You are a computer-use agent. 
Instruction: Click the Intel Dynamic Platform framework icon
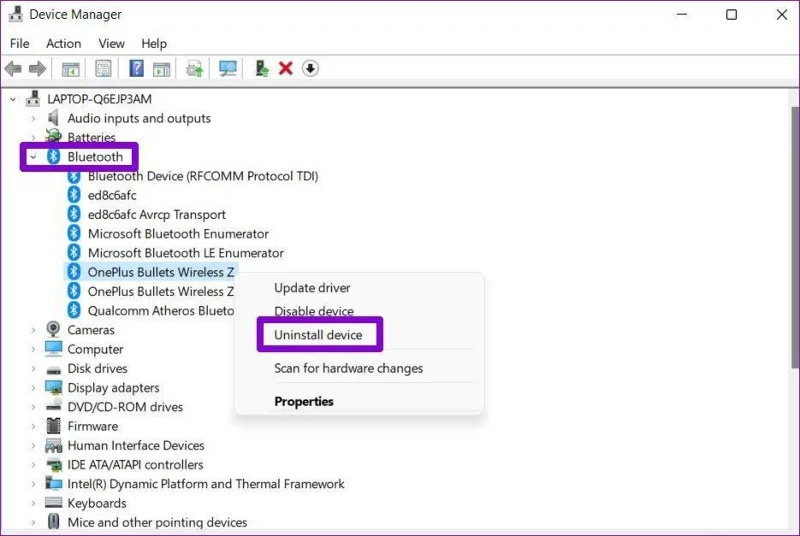pyautogui.click(x=53, y=483)
